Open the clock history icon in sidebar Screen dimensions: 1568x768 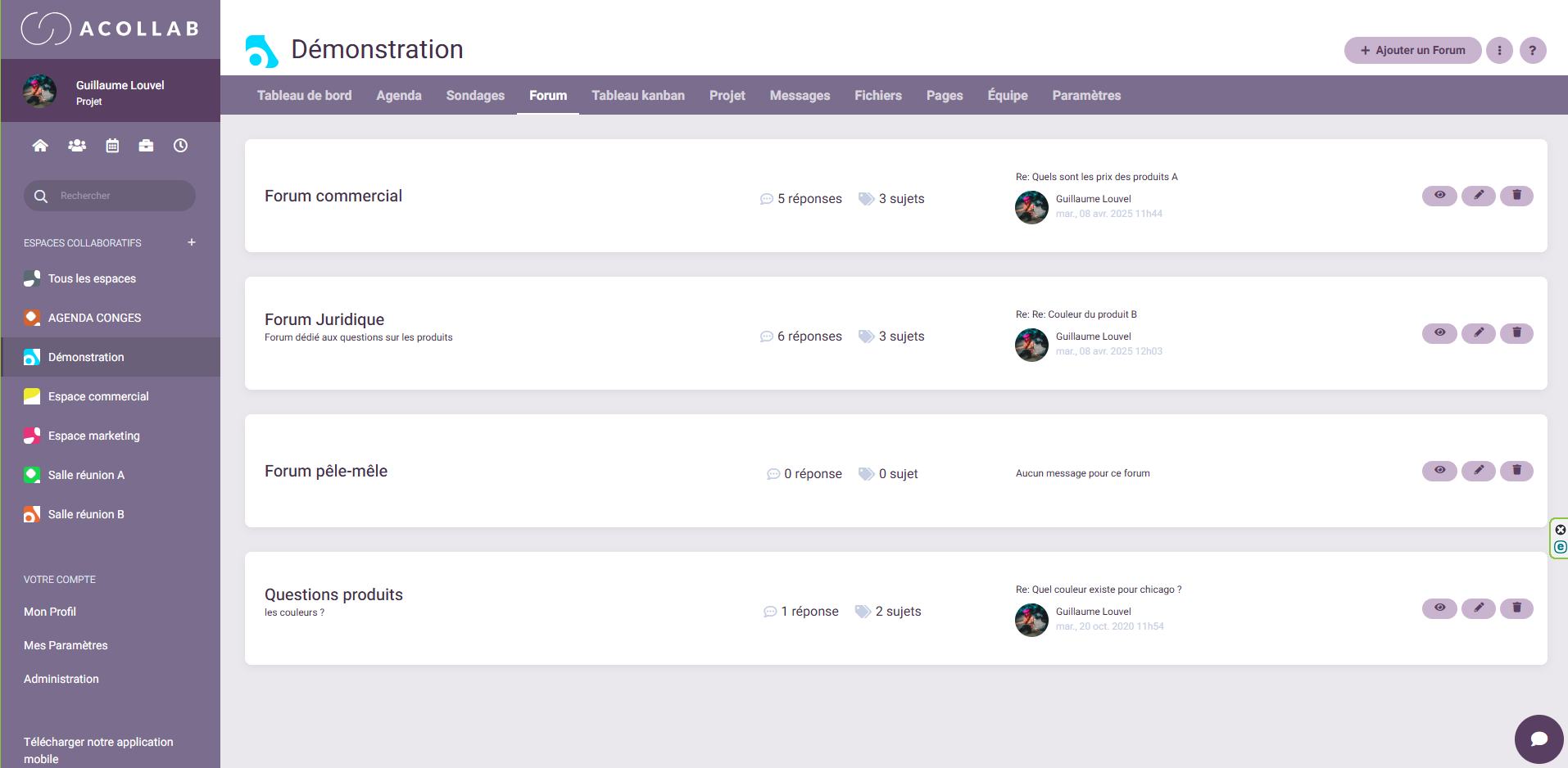(180, 146)
